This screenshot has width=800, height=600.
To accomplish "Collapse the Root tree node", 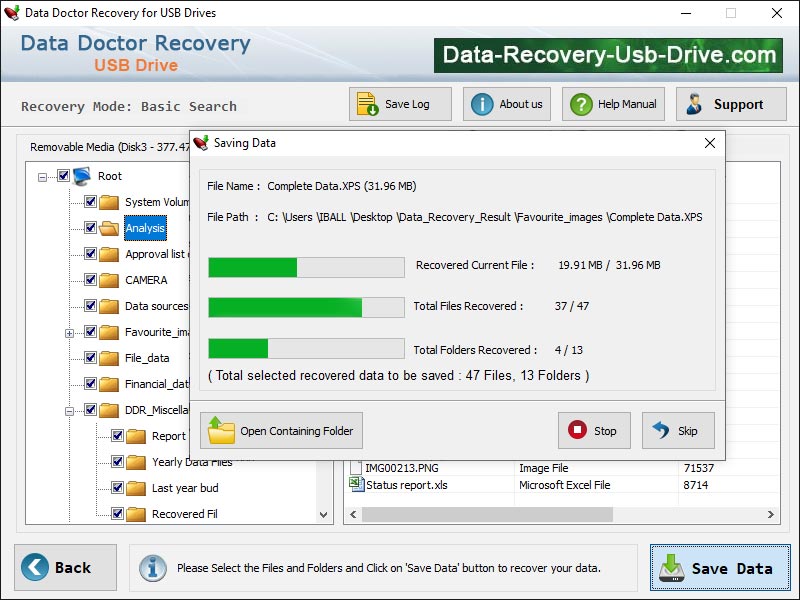I will click(x=43, y=177).
